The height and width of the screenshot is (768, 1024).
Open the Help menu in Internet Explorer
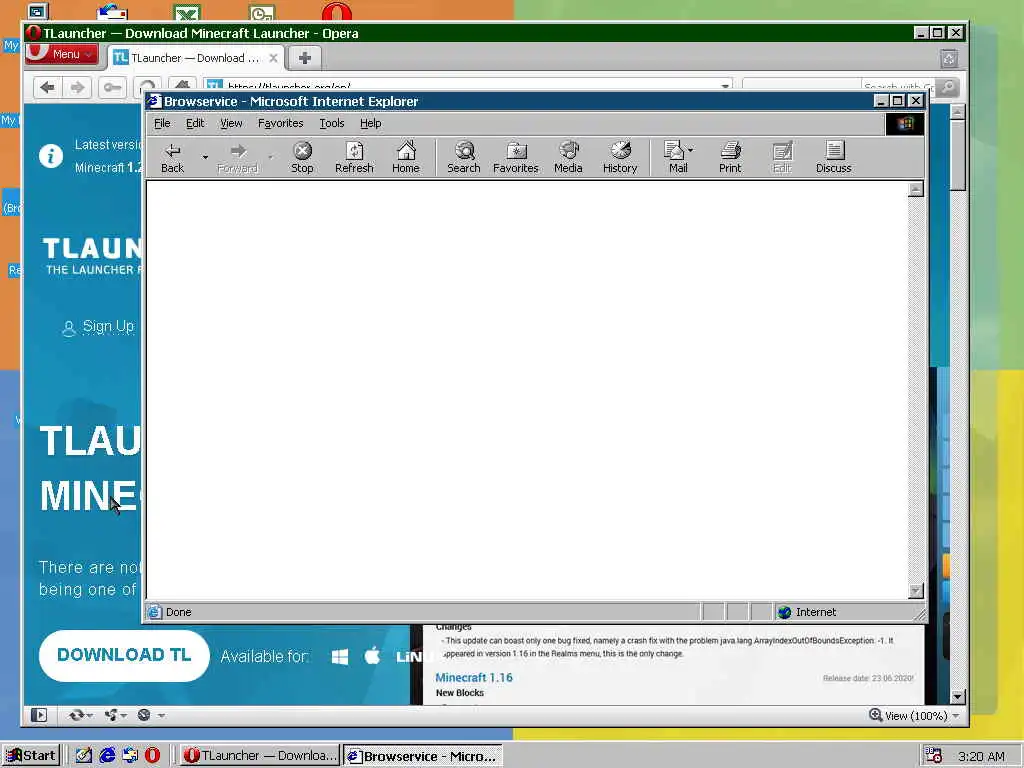370,123
